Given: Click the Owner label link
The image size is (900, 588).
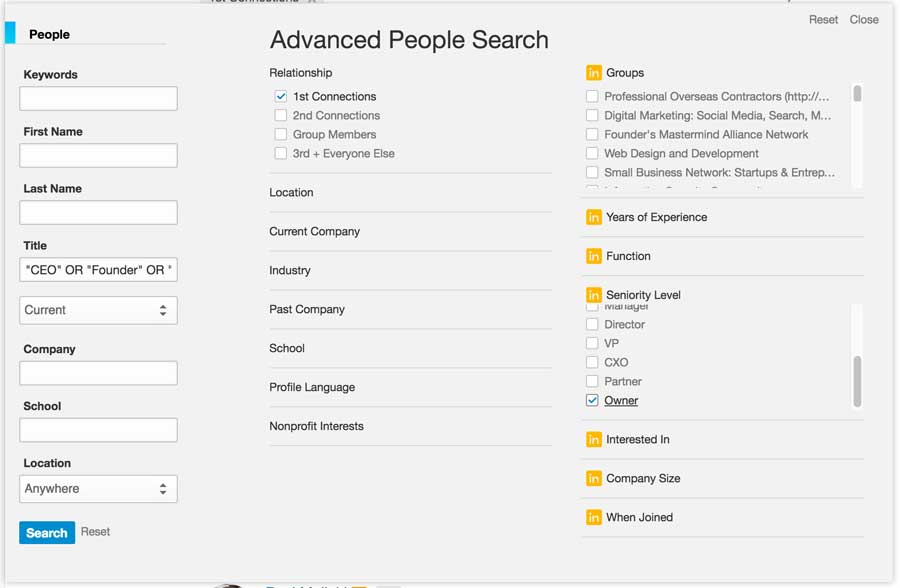Looking at the screenshot, I should pos(621,401).
